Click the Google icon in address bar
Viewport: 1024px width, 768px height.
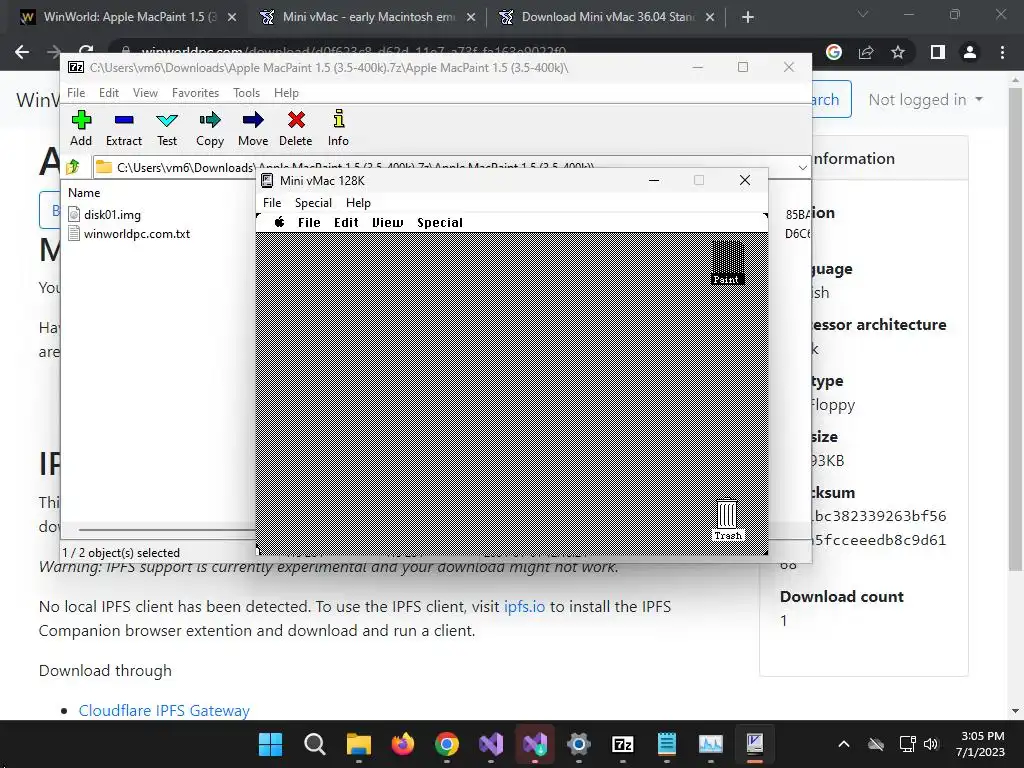click(x=834, y=52)
